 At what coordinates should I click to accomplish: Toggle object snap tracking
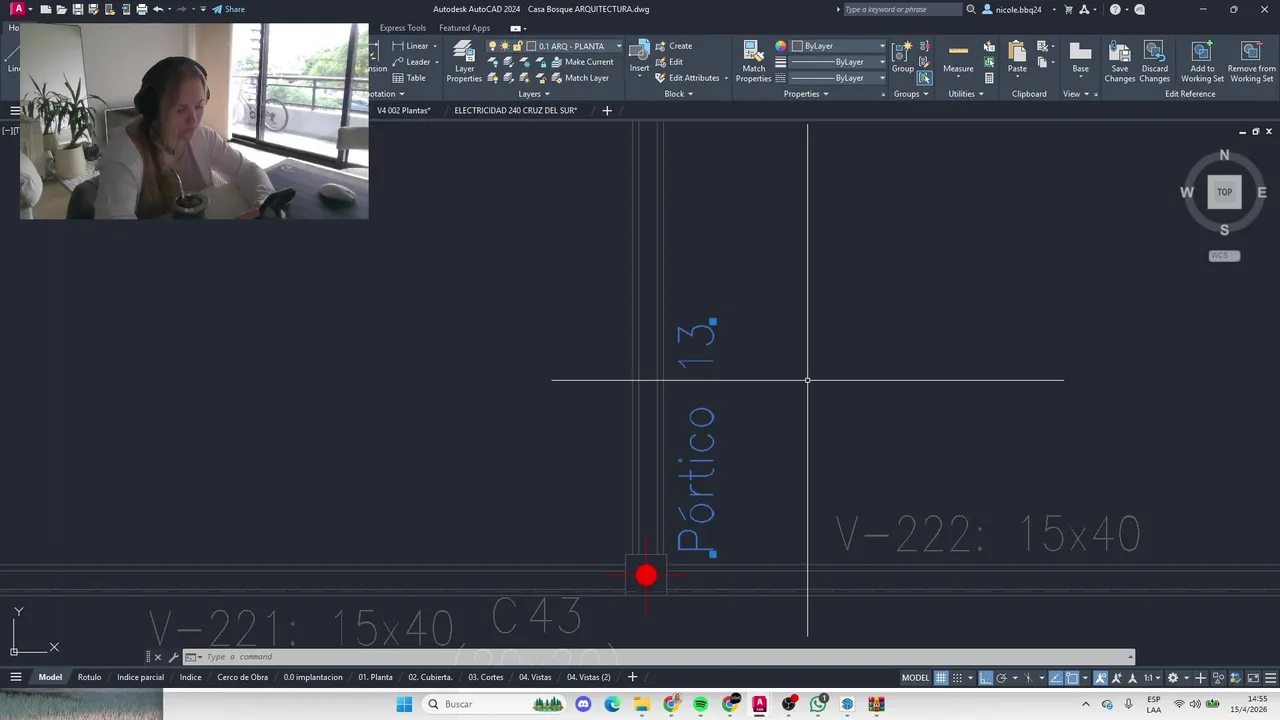tap(1055, 677)
